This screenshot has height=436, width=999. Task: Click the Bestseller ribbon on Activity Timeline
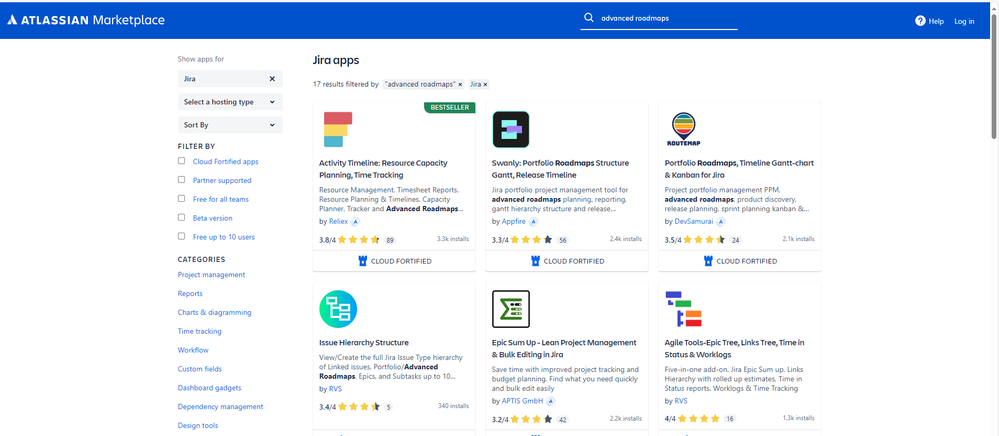450,107
